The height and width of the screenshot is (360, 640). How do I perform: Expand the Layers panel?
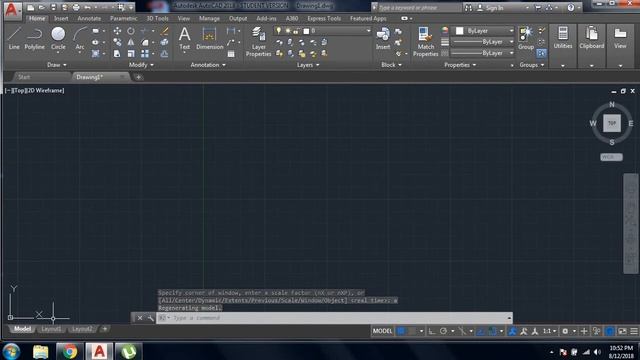coord(308,65)
